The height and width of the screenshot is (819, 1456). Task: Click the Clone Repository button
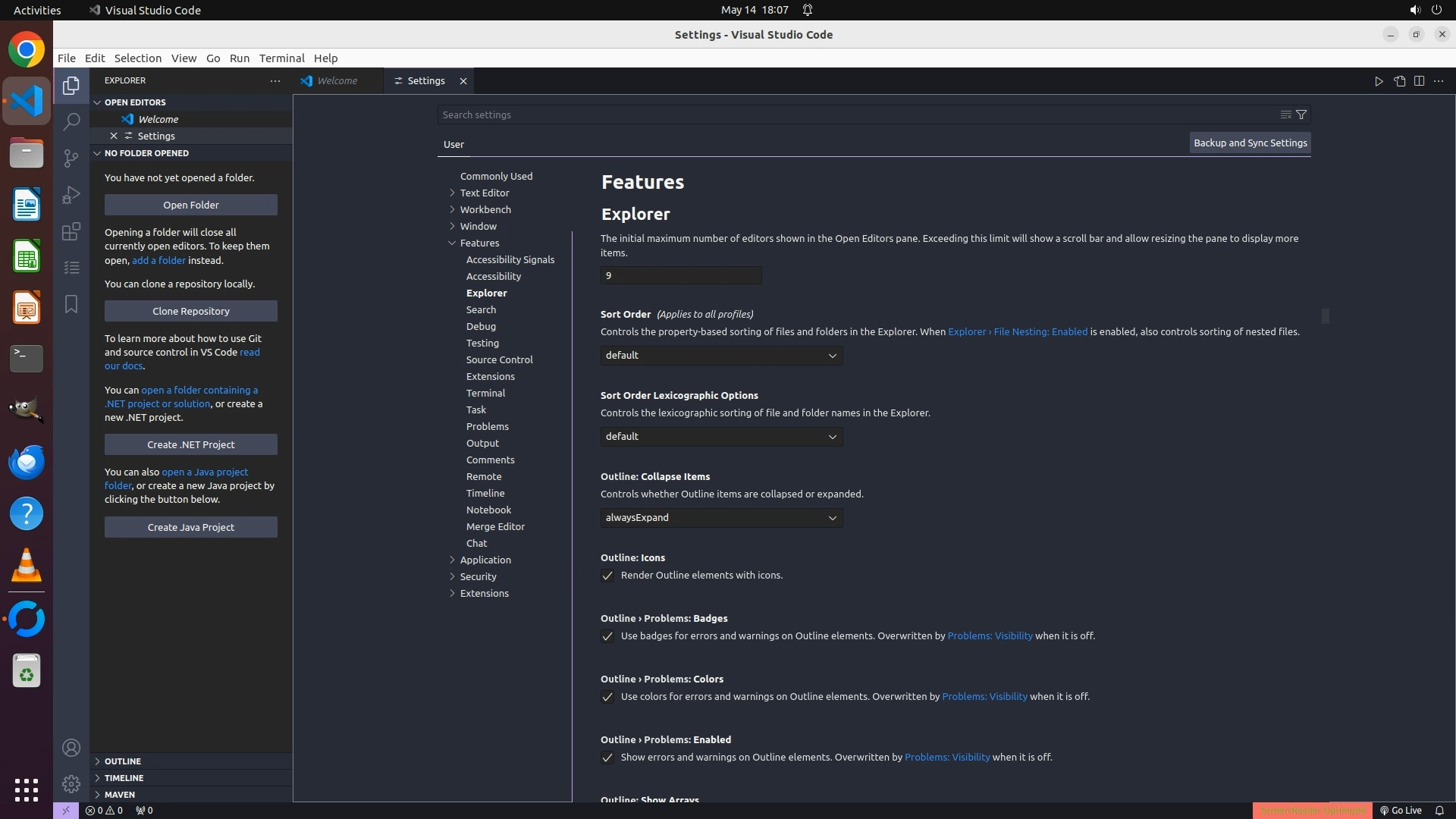(191, 311)
